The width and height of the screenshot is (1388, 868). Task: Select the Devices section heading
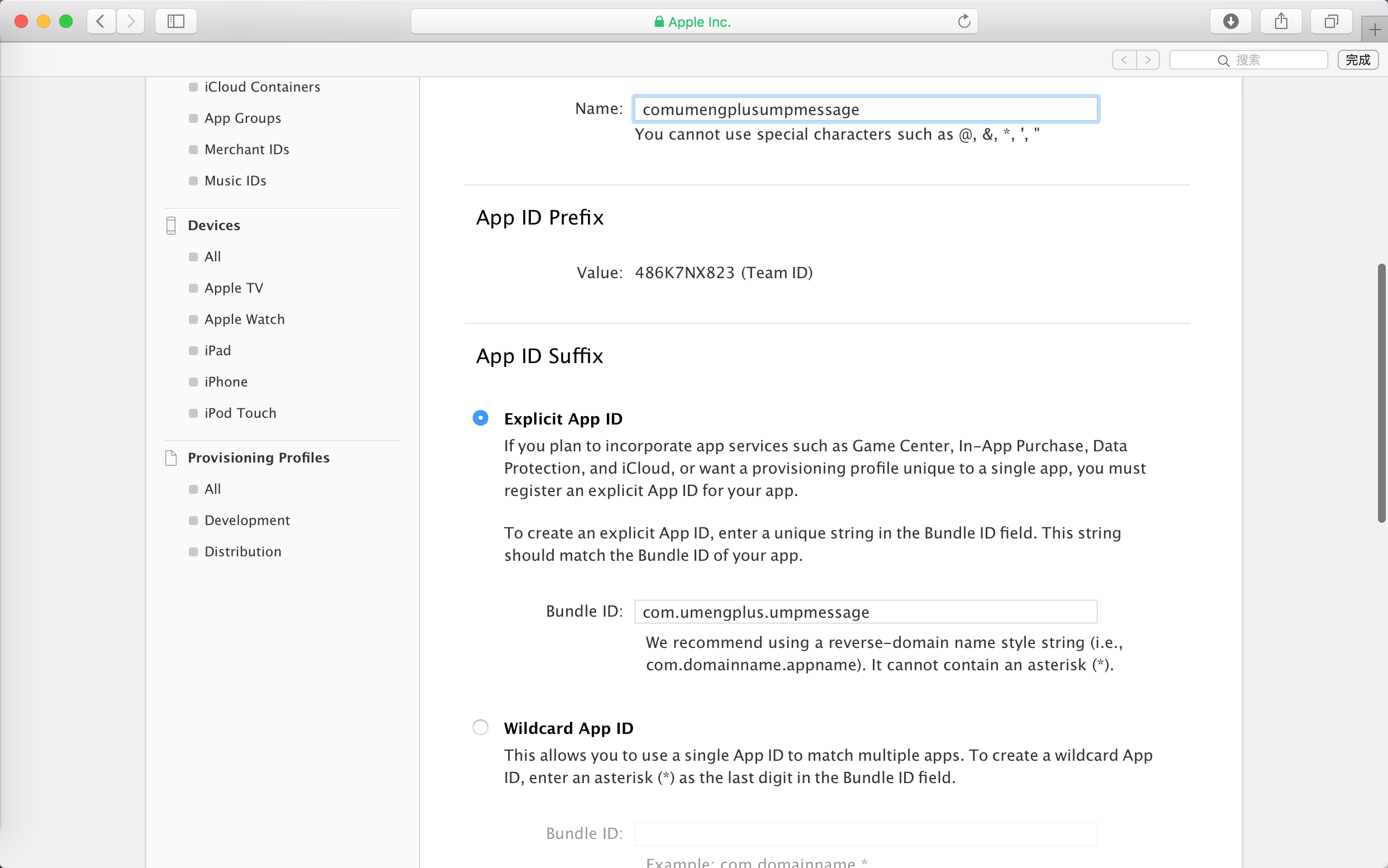point(214,226)
